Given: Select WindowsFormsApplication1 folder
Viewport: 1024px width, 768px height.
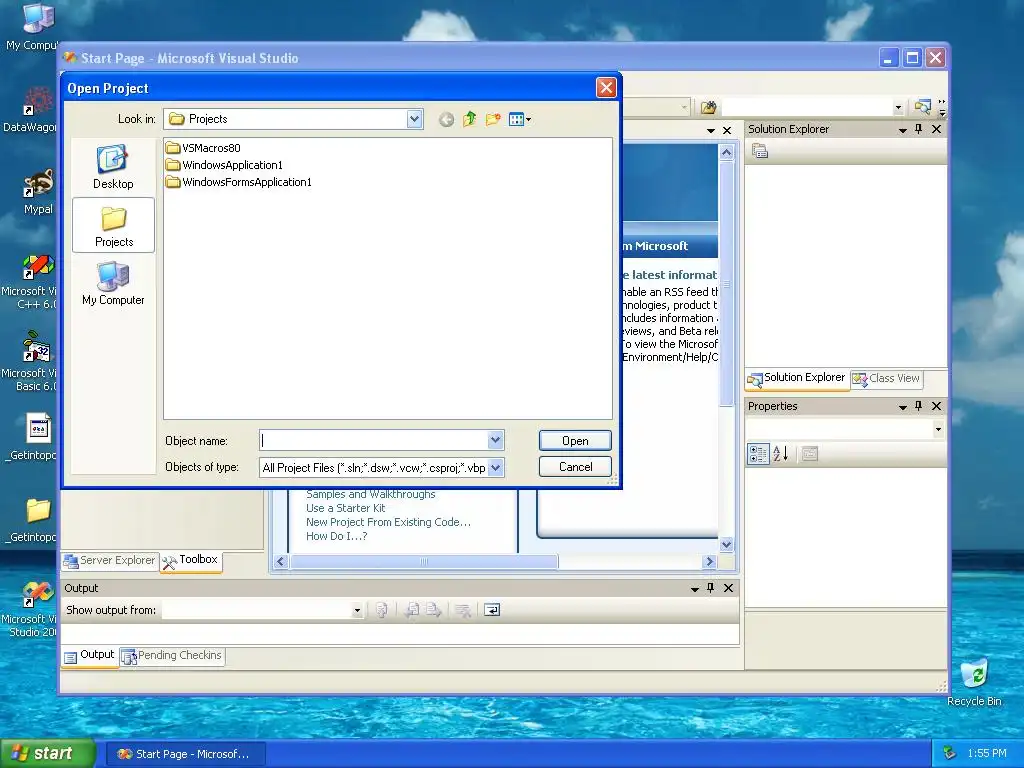Looking at the screenshot, I should pyautogui.click(x=238, y=182).
